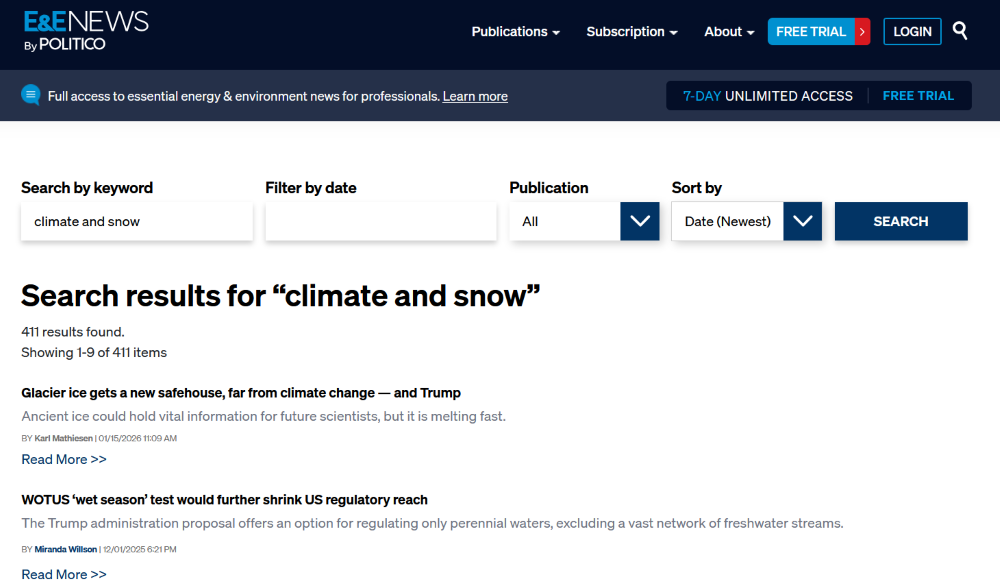Viewport: 1000px width, 584px height.
Task: Expand the Publication filter dropdown
Action: click(640, 221)
